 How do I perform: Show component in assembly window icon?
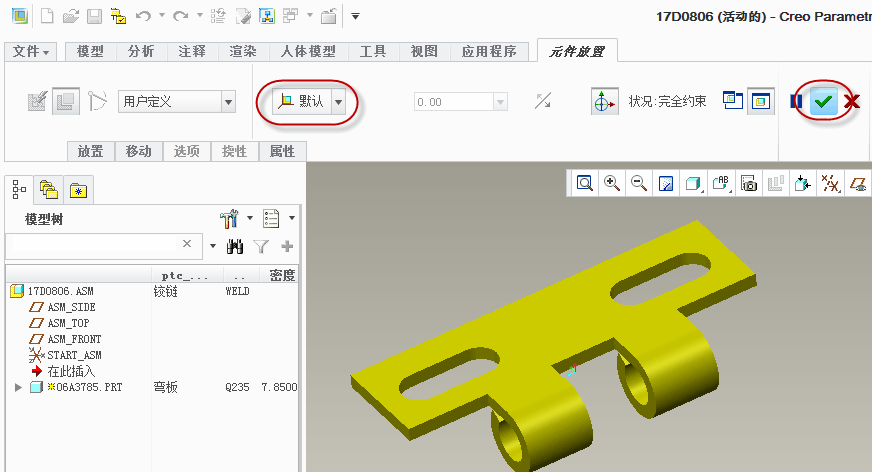tap(760, 101)
